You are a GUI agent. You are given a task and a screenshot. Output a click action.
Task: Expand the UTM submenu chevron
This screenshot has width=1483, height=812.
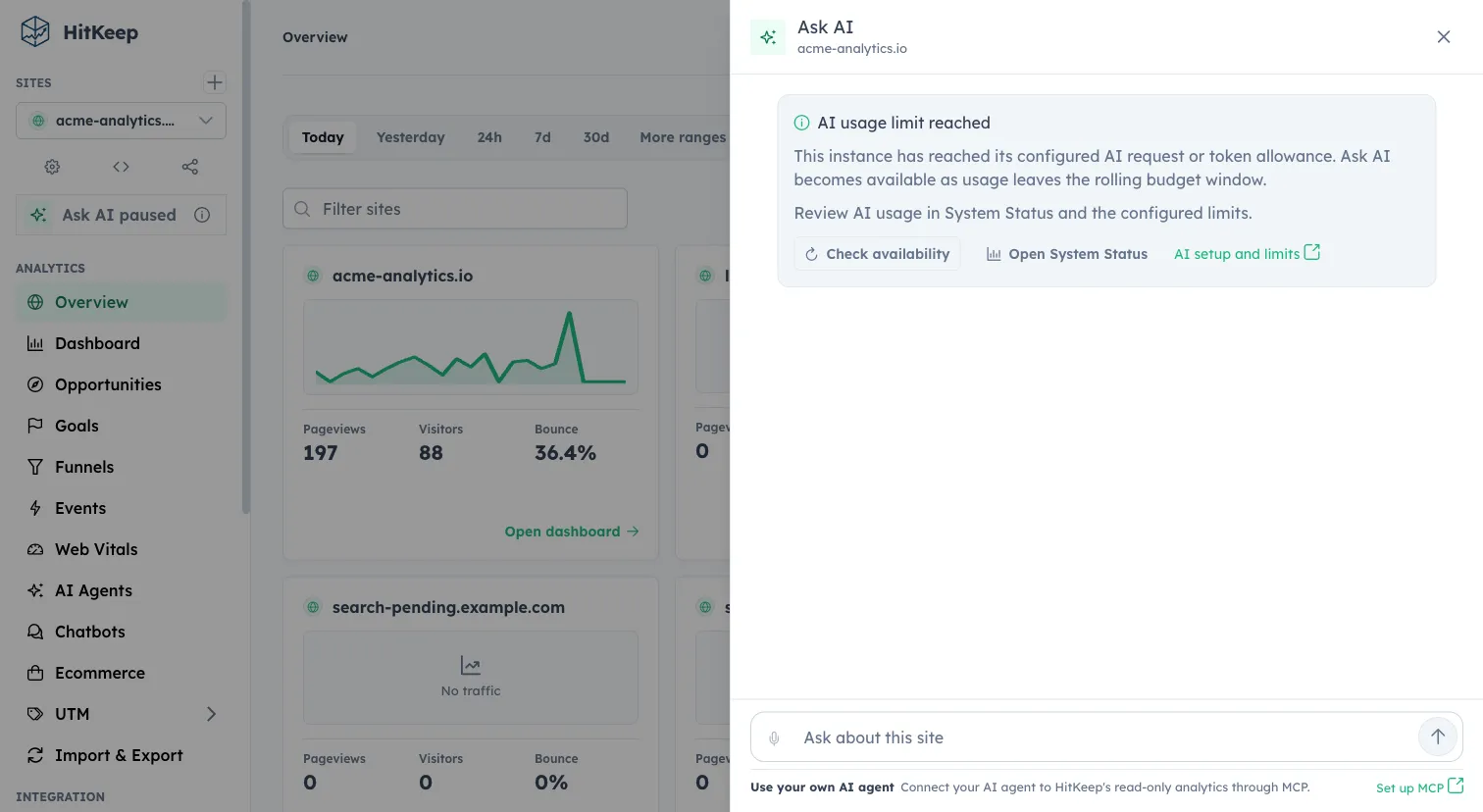coord(211,714)
